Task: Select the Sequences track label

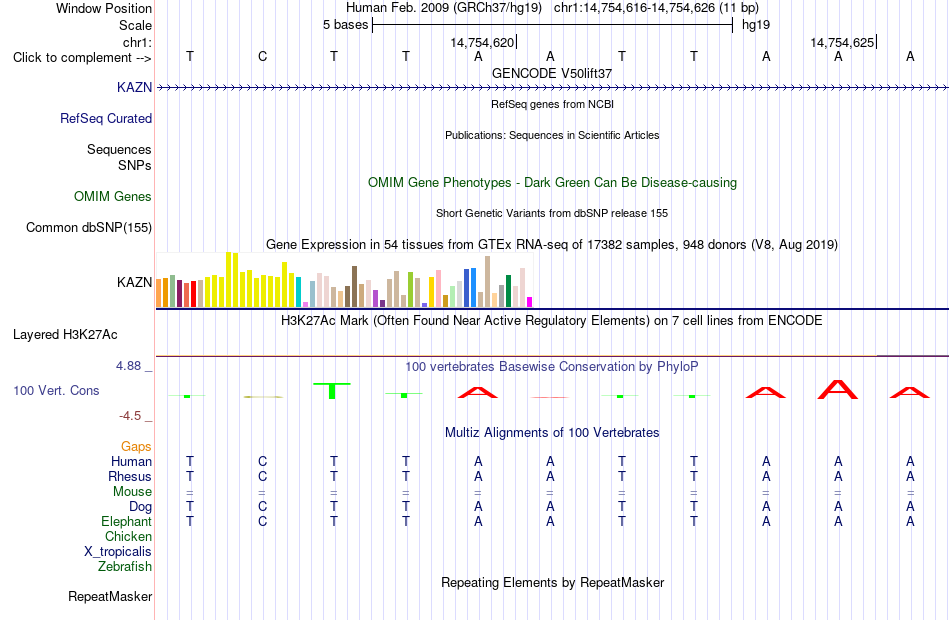Action: coord(119,149)
